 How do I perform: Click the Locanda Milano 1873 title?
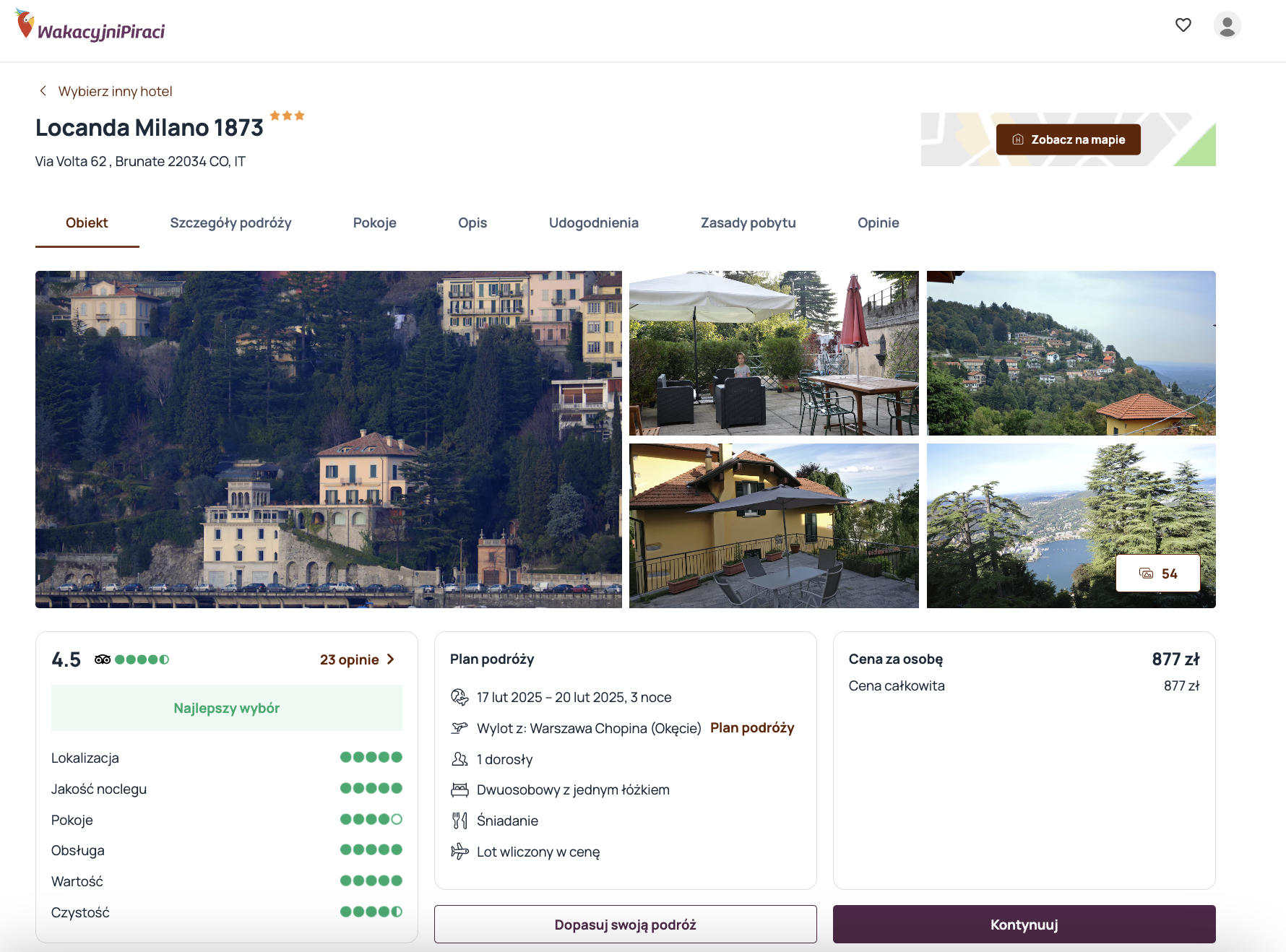[x=150, y=128]
